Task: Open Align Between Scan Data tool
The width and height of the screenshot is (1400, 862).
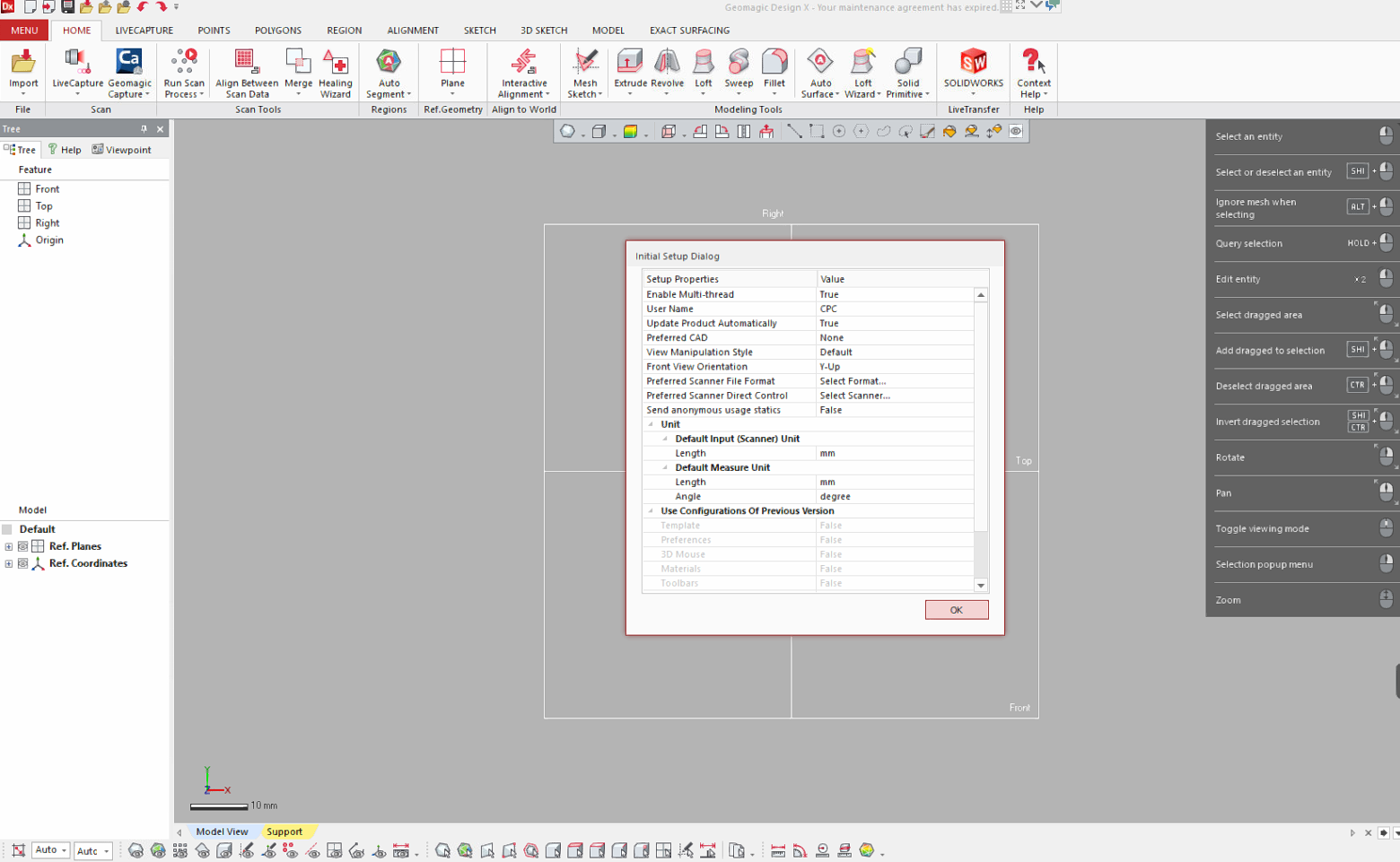Action: point(247,73)
